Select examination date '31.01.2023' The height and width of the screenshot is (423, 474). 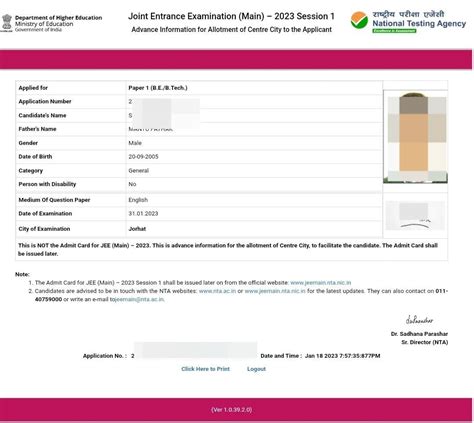[x=143, y=214]
